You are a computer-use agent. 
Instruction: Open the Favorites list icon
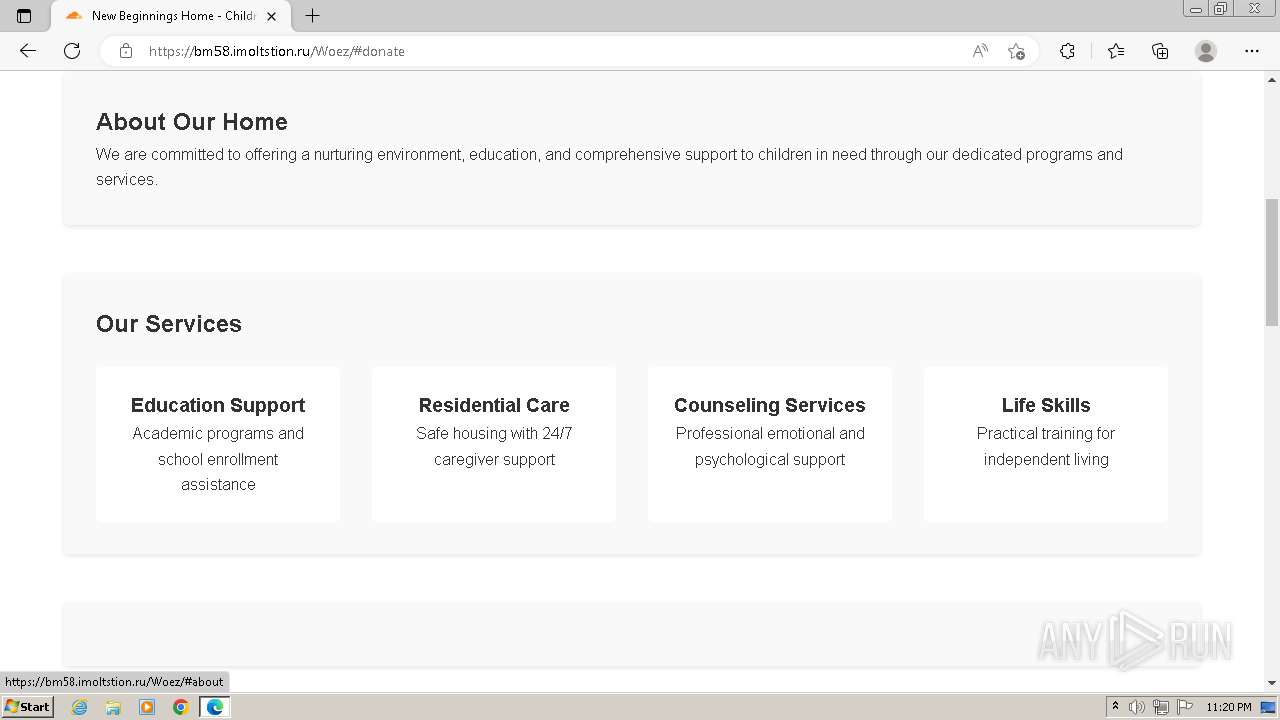pyautogui.click(x=1116, y=51)
